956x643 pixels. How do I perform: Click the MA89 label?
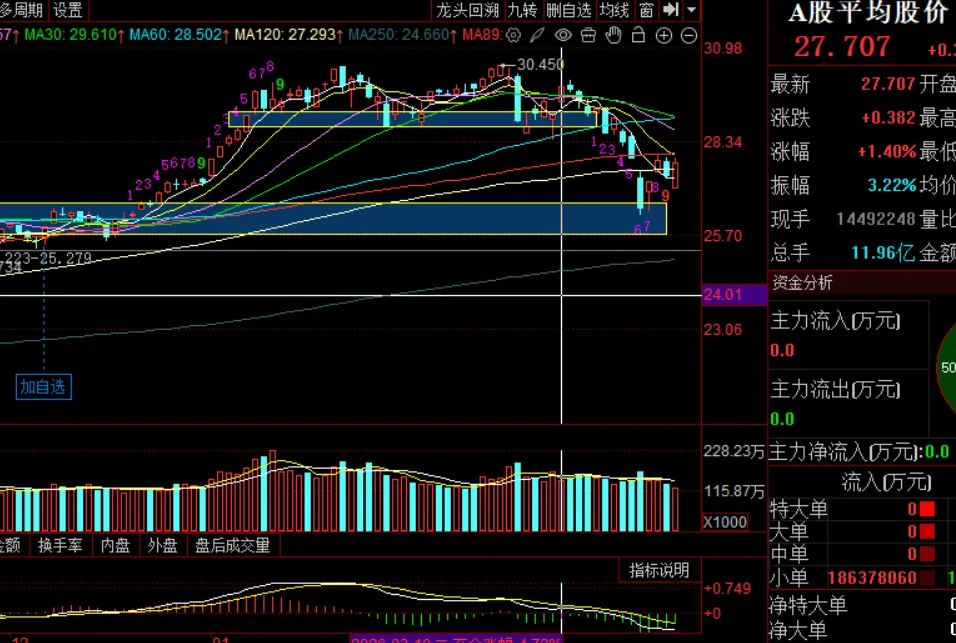click(x=482, y=35)
